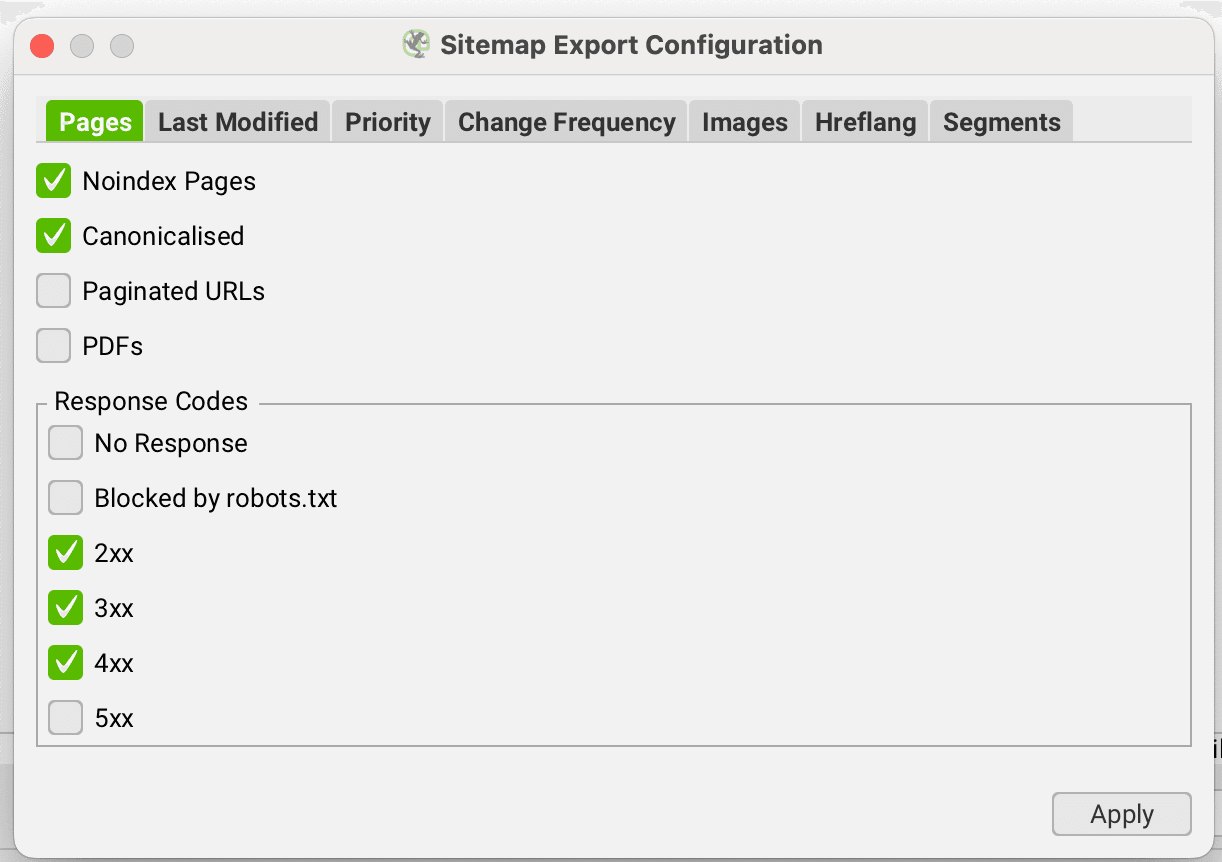
Task: Enable the No Response code option
Action: (x=65, y=442)
